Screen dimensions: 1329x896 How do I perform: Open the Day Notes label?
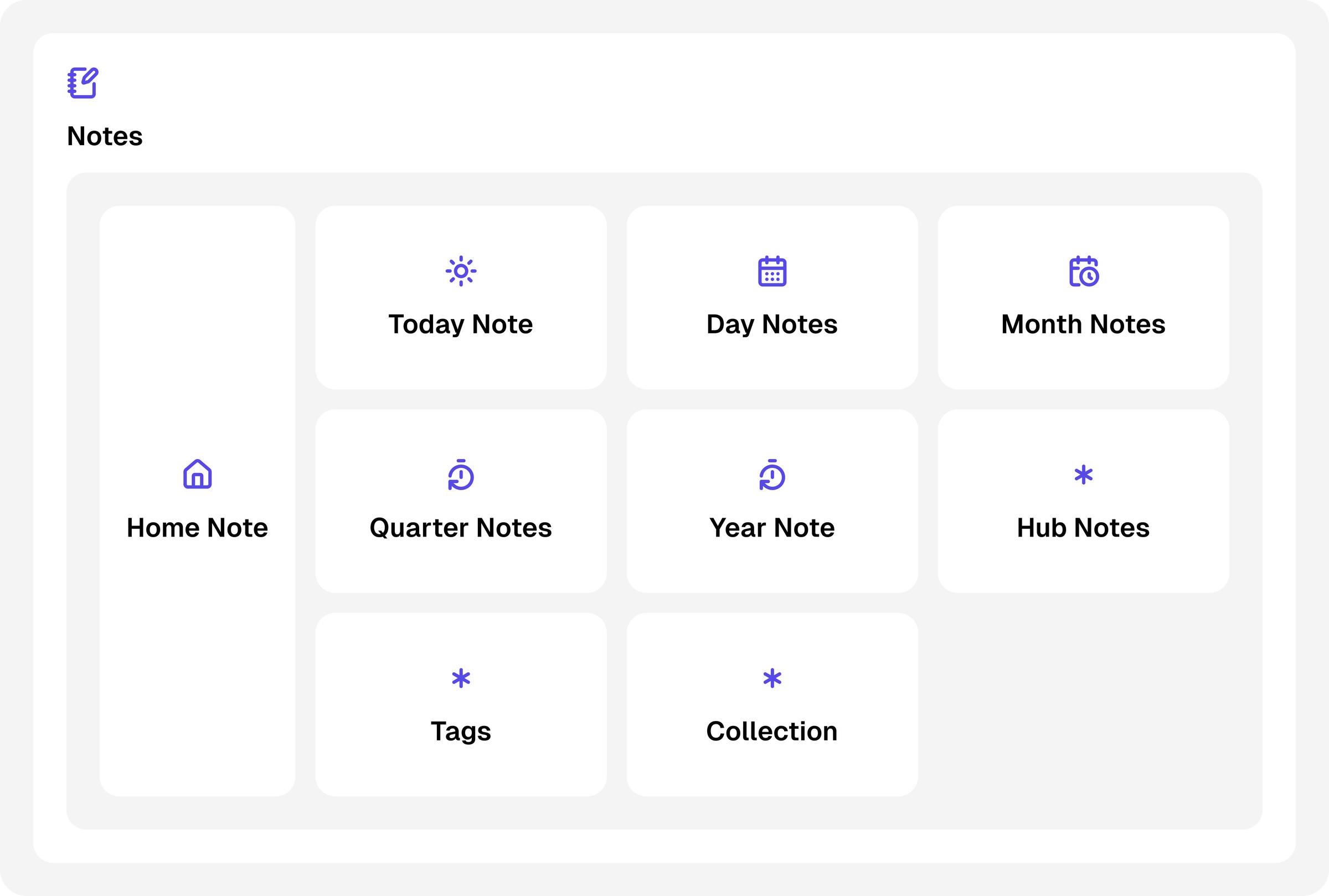[772, 325]
